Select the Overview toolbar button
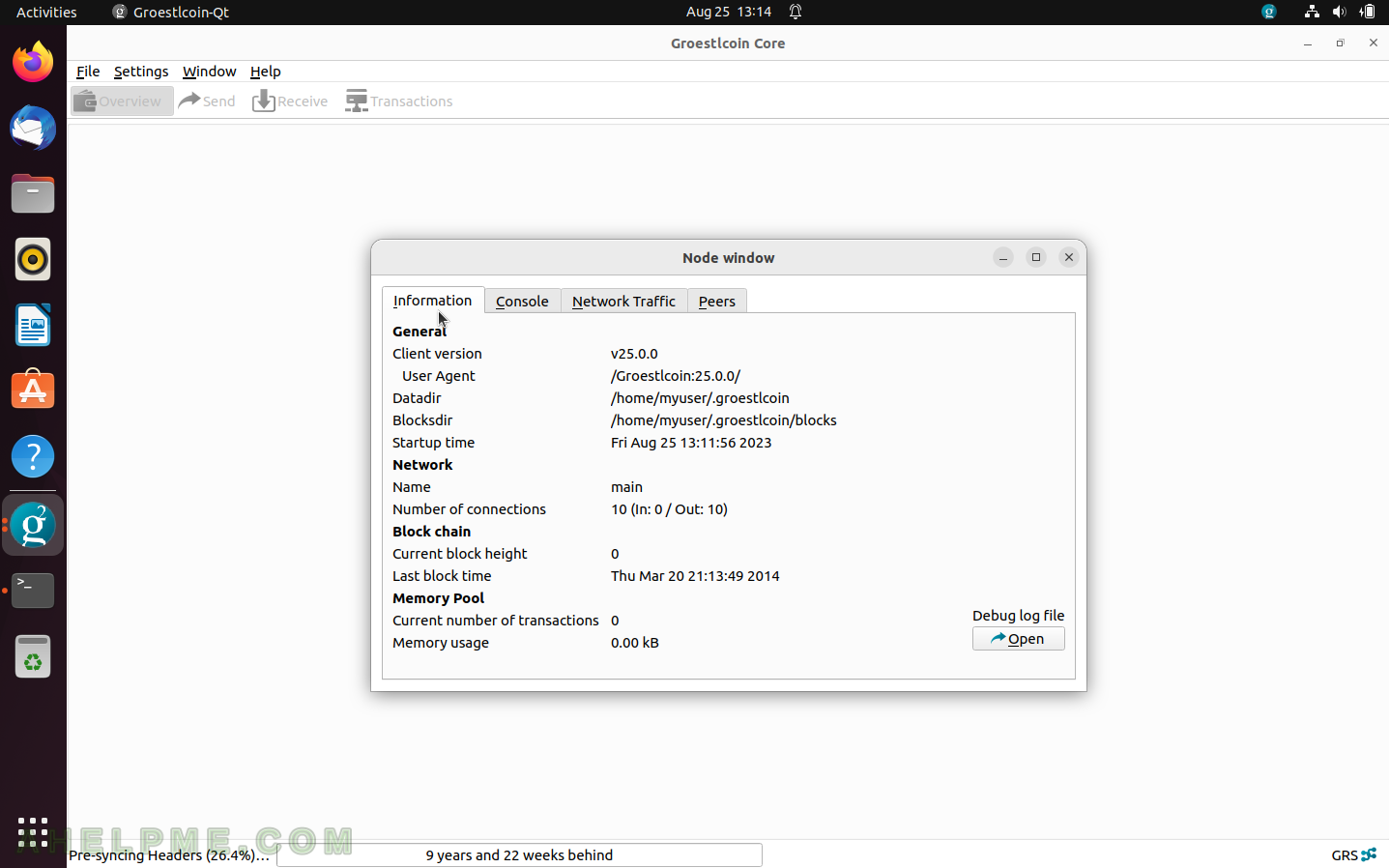1389x868 pixels. point(122,101)
